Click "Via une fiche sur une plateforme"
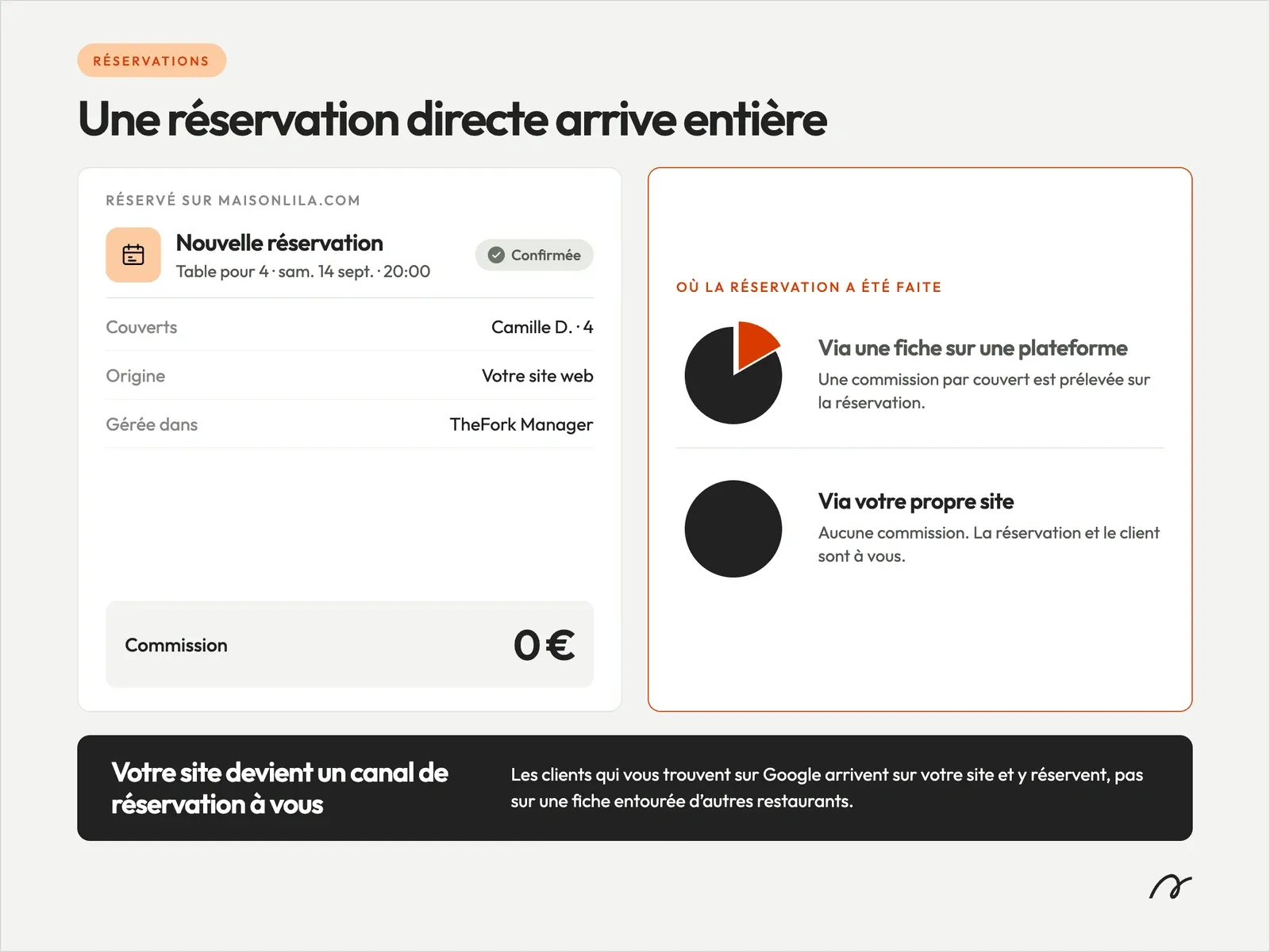The width and height of the screenshot is (1270, 952). pyautogui.click(x=973, y=348)
